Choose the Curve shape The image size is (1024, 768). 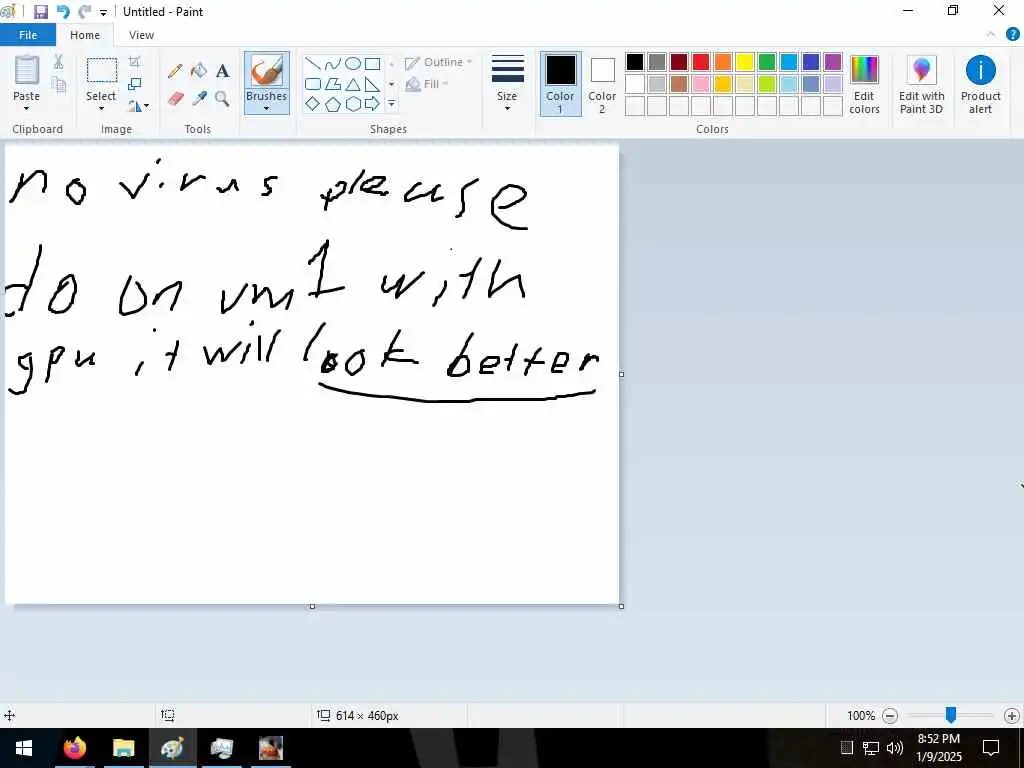pyautogui.click(x=332, y=63)
